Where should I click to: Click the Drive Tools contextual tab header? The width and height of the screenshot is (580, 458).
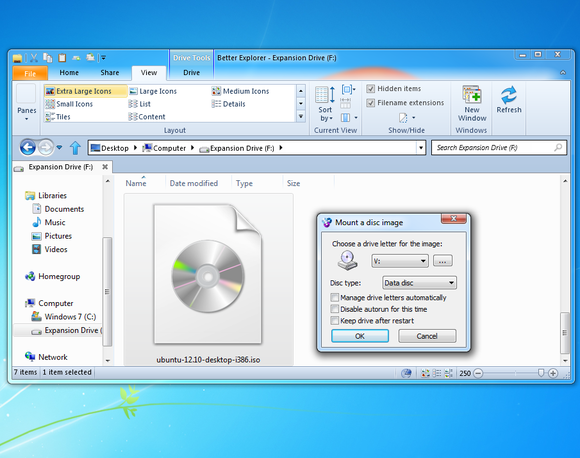coord(192,58)
